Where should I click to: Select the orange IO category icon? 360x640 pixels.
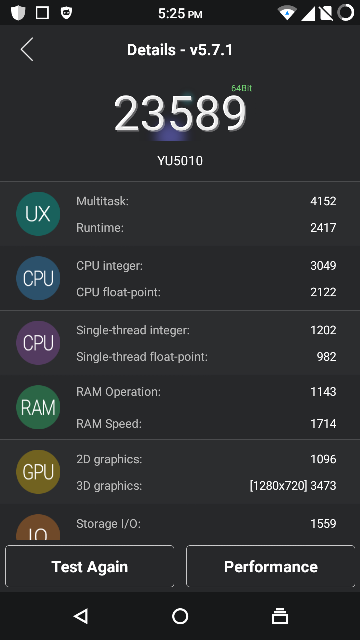[x=38, y=527]
